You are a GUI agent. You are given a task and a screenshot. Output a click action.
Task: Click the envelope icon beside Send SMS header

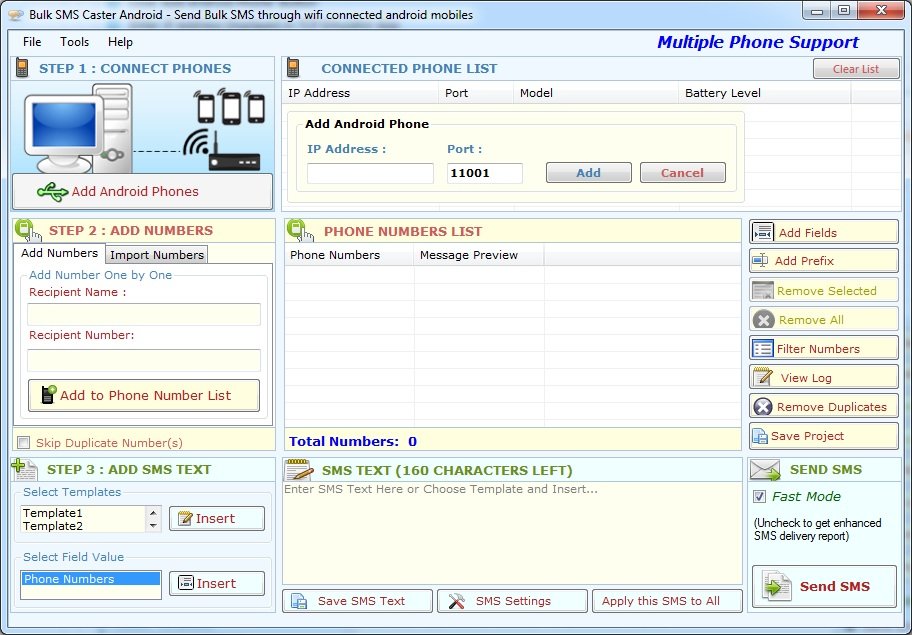pyautogui.click(x=765, y=470)
